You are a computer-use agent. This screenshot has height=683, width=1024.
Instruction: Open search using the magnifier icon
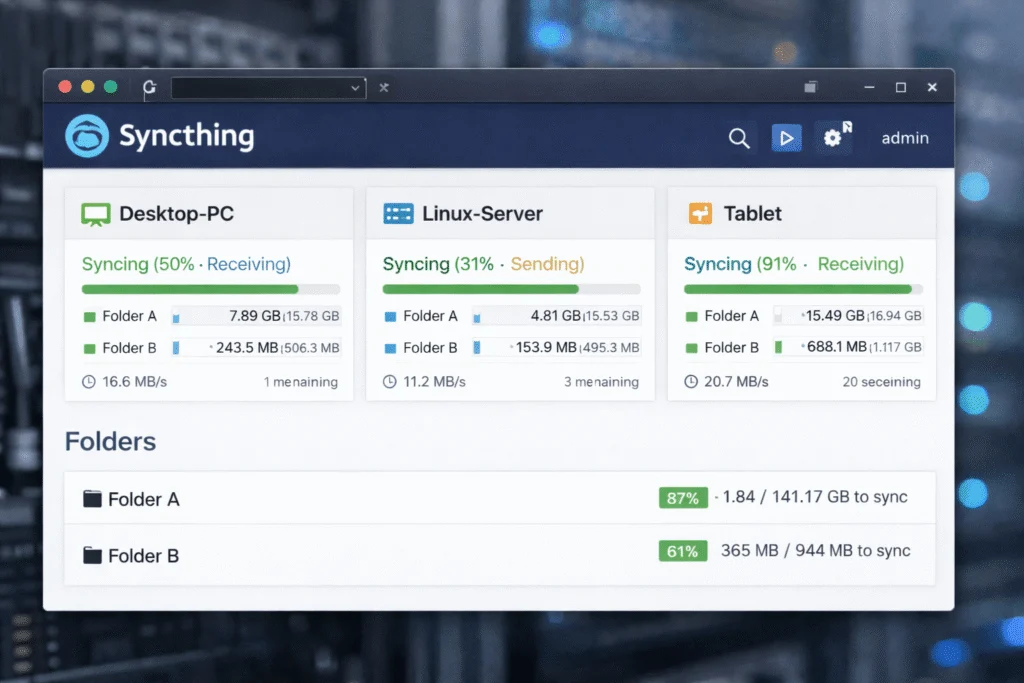pyautogui.click(x=739, y=138)
